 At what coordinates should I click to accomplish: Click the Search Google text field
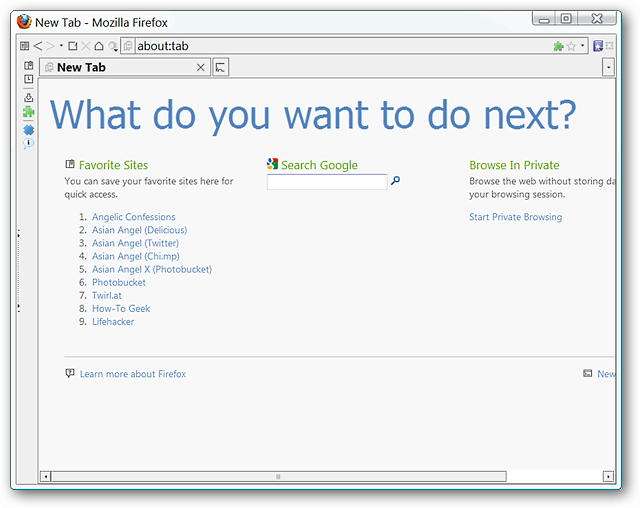(327, 182)
